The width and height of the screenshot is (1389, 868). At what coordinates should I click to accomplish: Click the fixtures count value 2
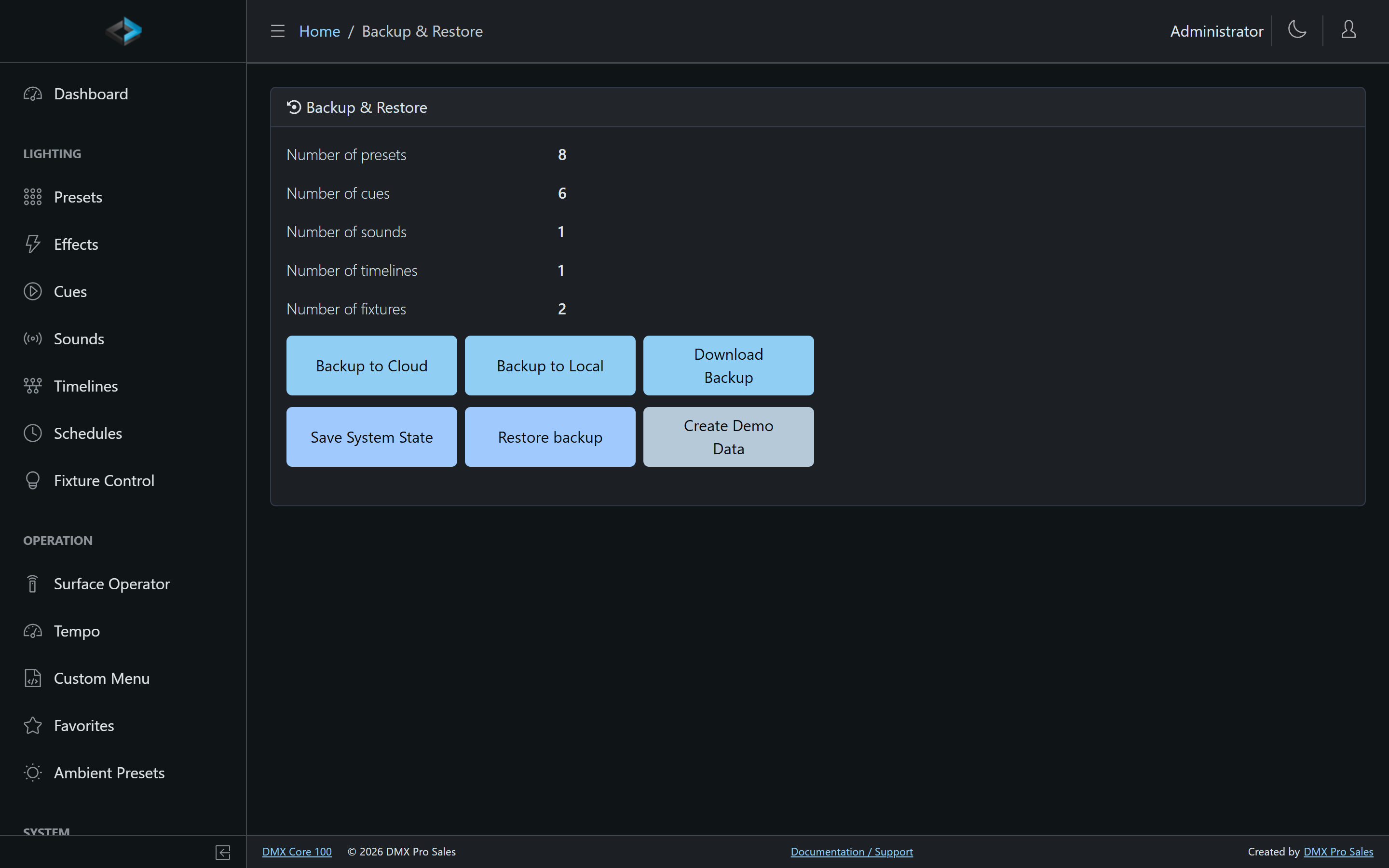(x=562, y=309)
